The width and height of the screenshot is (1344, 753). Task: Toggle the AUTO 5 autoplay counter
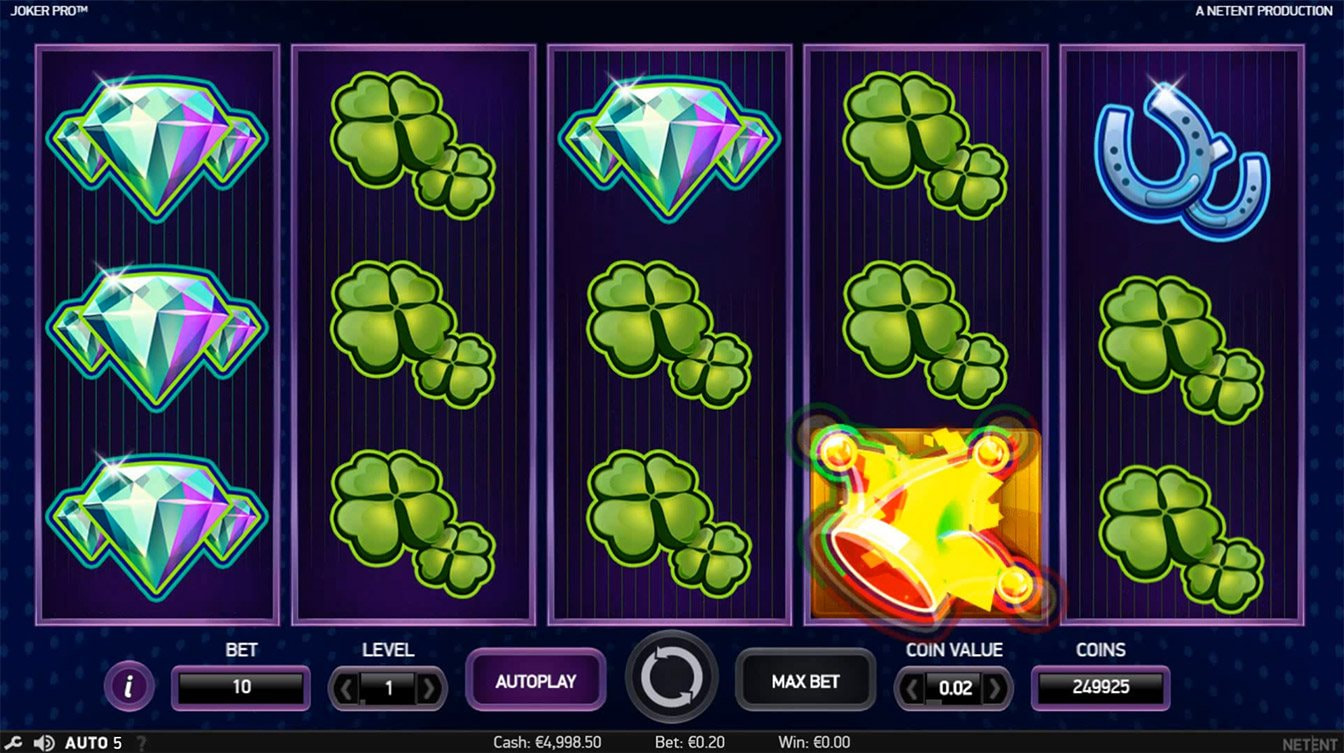pos(93,743)
